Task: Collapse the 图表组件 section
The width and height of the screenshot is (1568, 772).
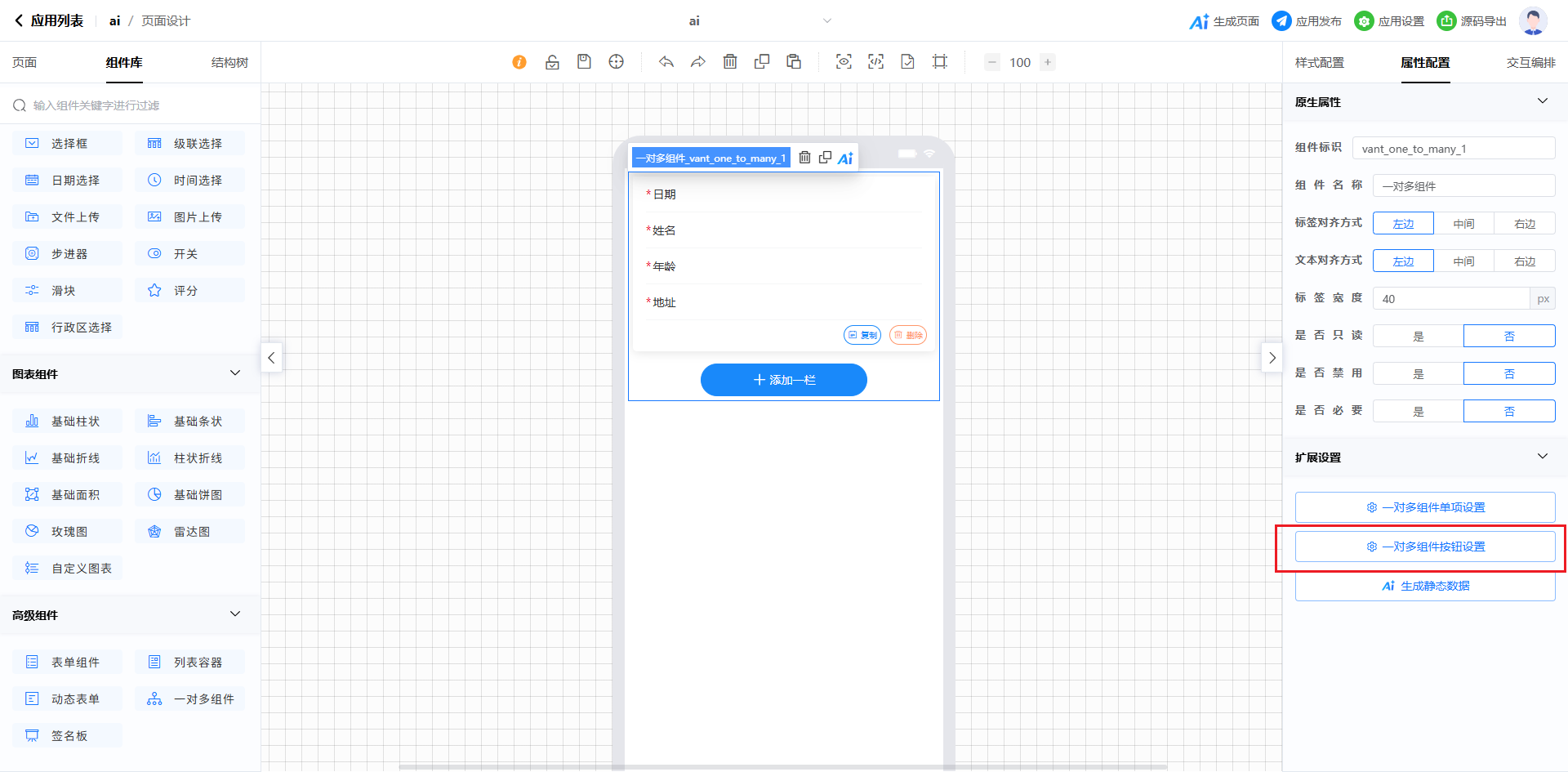Action: pyautogui.click(x=235, y=373)
